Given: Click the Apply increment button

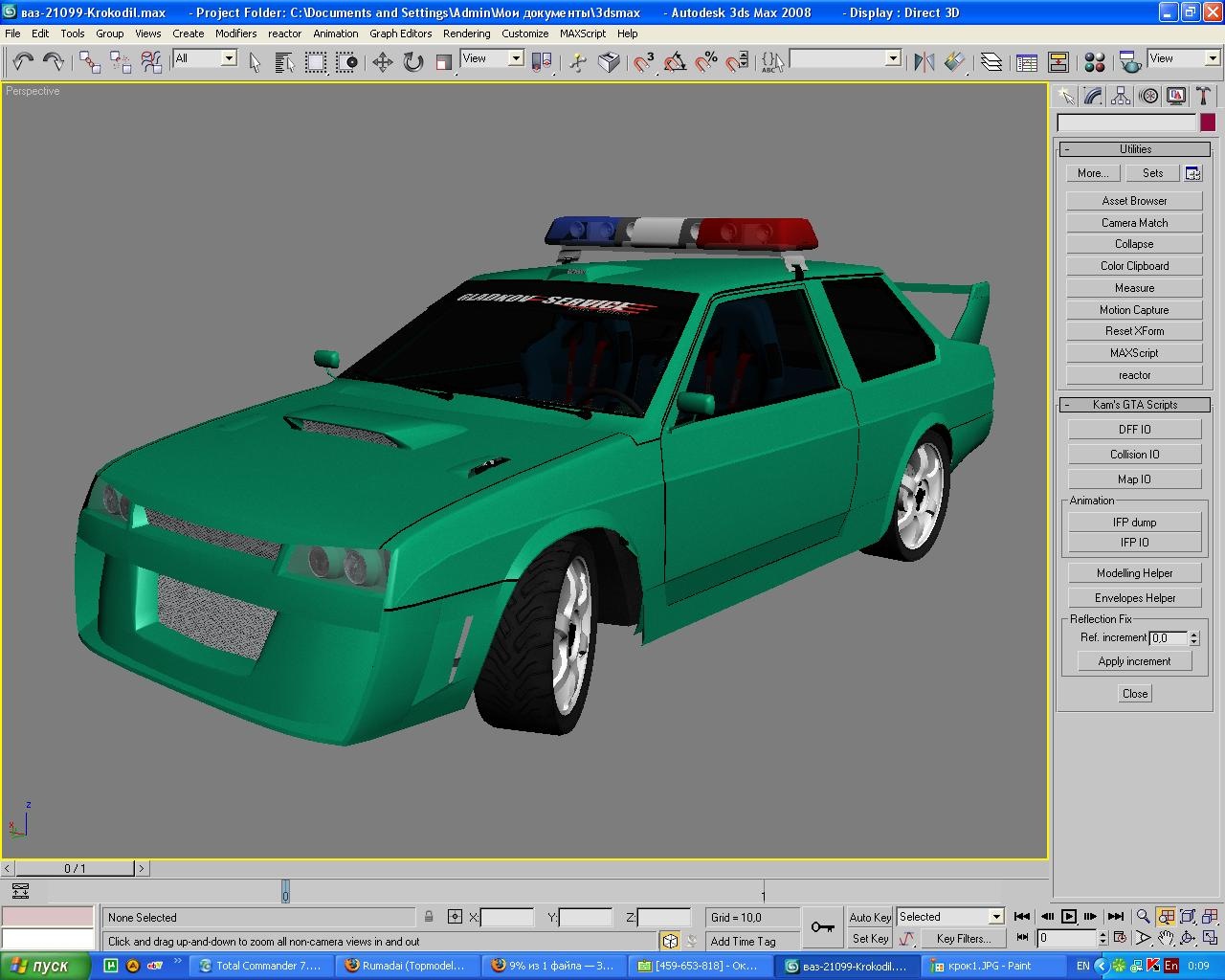Looking at the screenshot, I should tap(1134, 661).
